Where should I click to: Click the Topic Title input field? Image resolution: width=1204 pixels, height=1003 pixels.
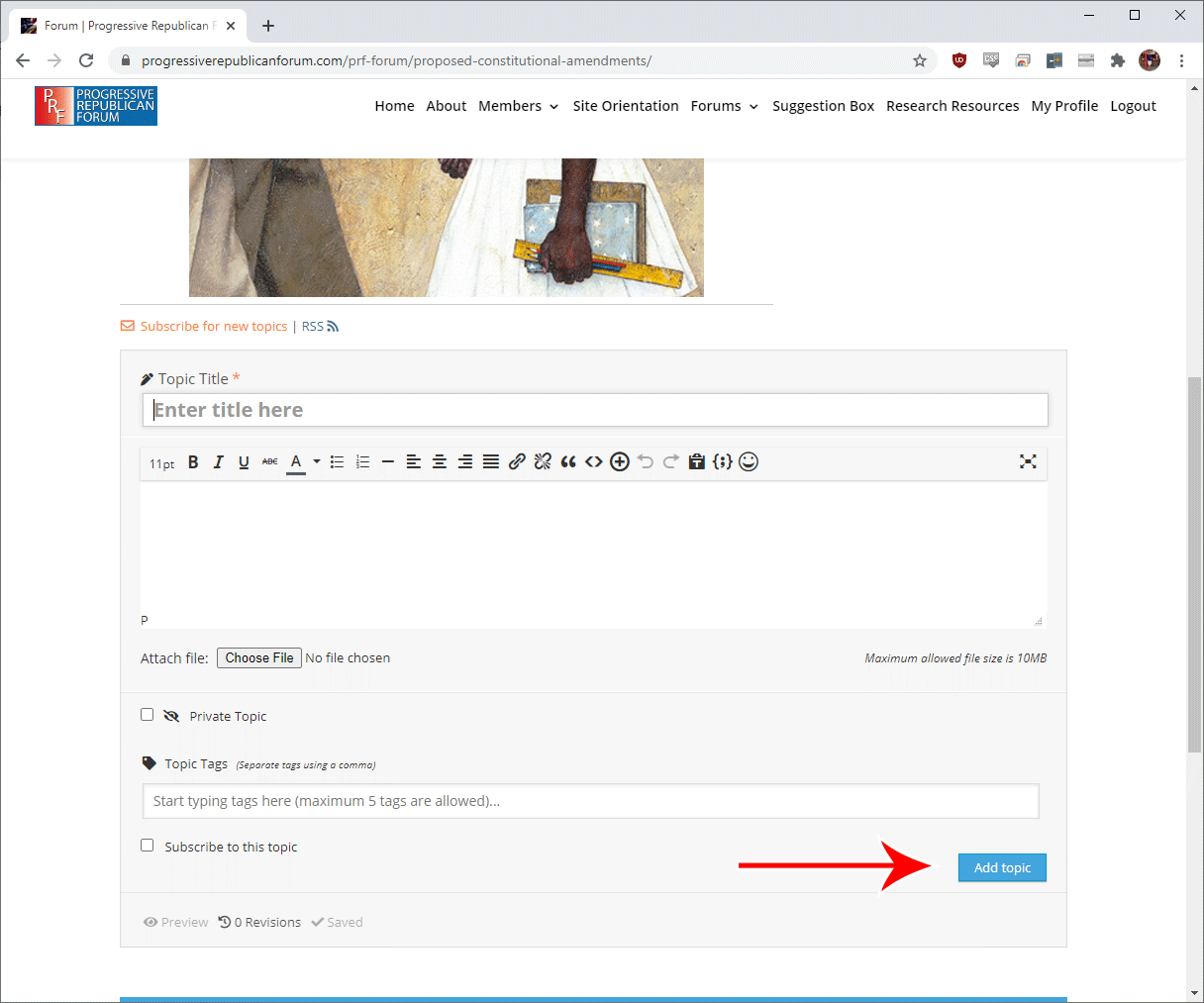coord(594,410)
